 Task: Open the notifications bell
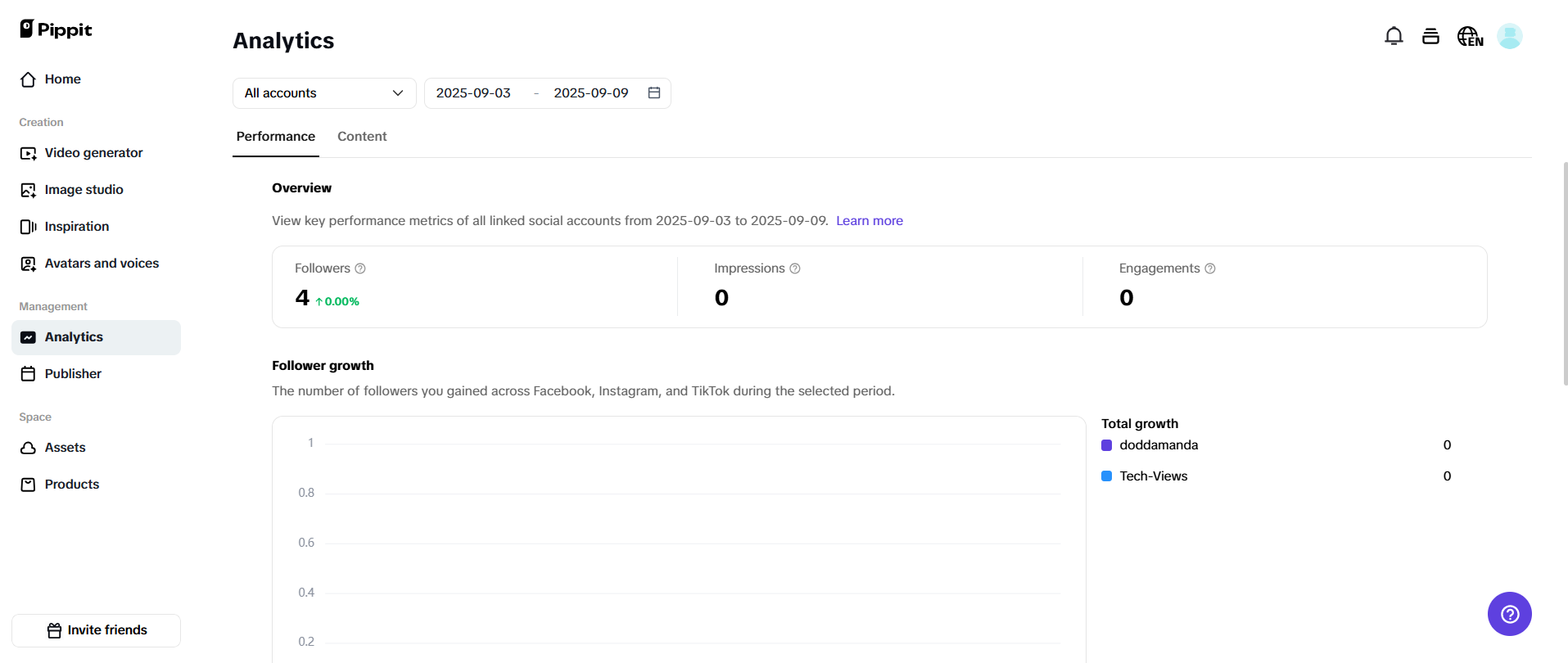coord(1394,36)
